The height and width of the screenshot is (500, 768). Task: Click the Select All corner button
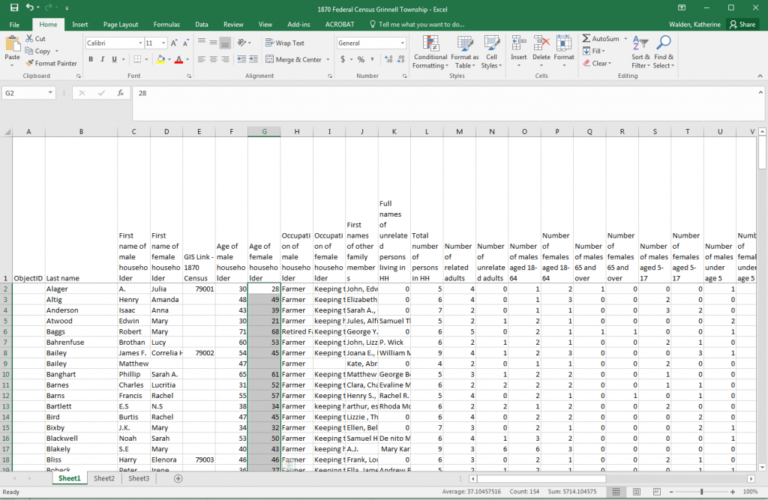pos(7,131)
